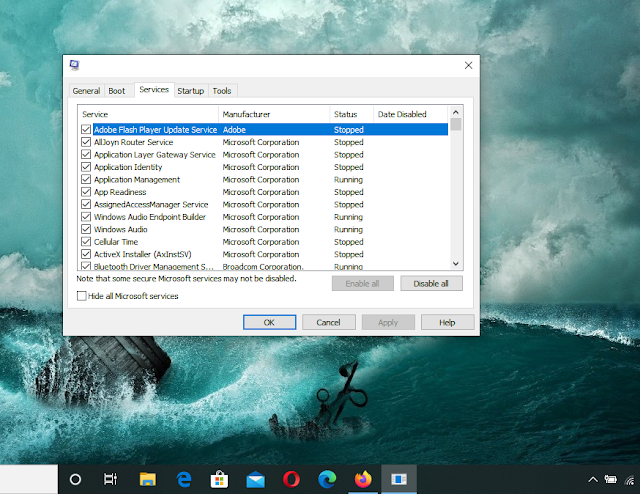
Task: Select Windows Audio Endpoint Builder row
Action: click(264, 217)
